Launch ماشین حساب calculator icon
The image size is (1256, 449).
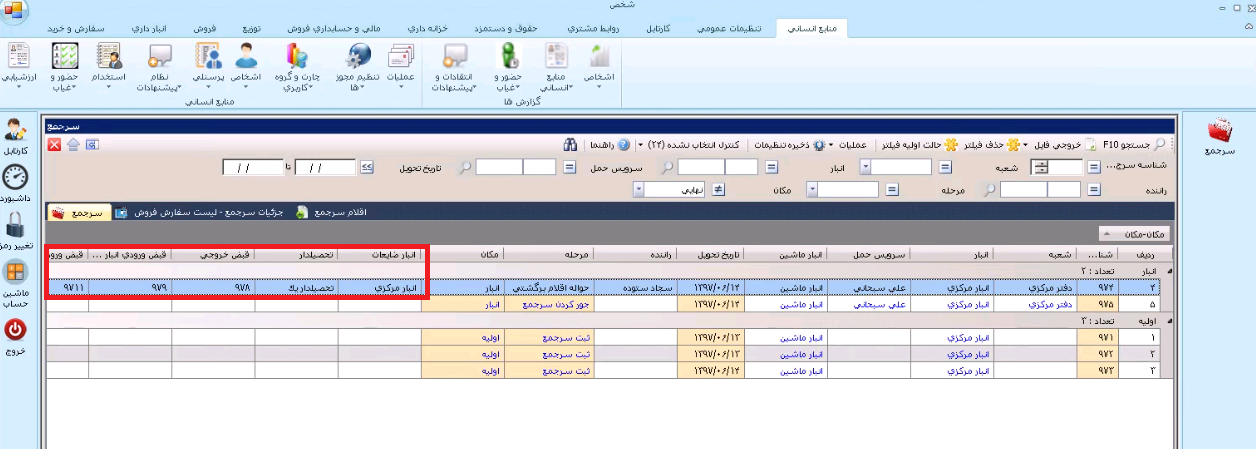[15, 273]
